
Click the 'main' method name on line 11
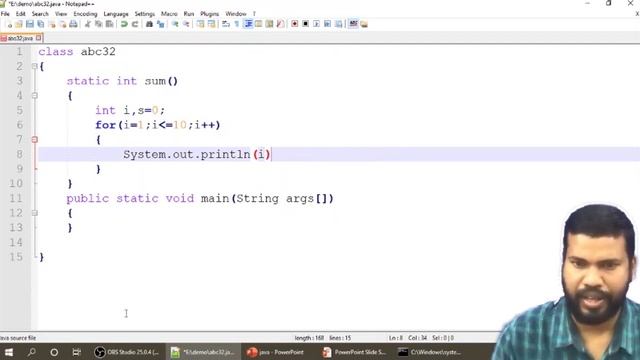(x=215, y=198)
